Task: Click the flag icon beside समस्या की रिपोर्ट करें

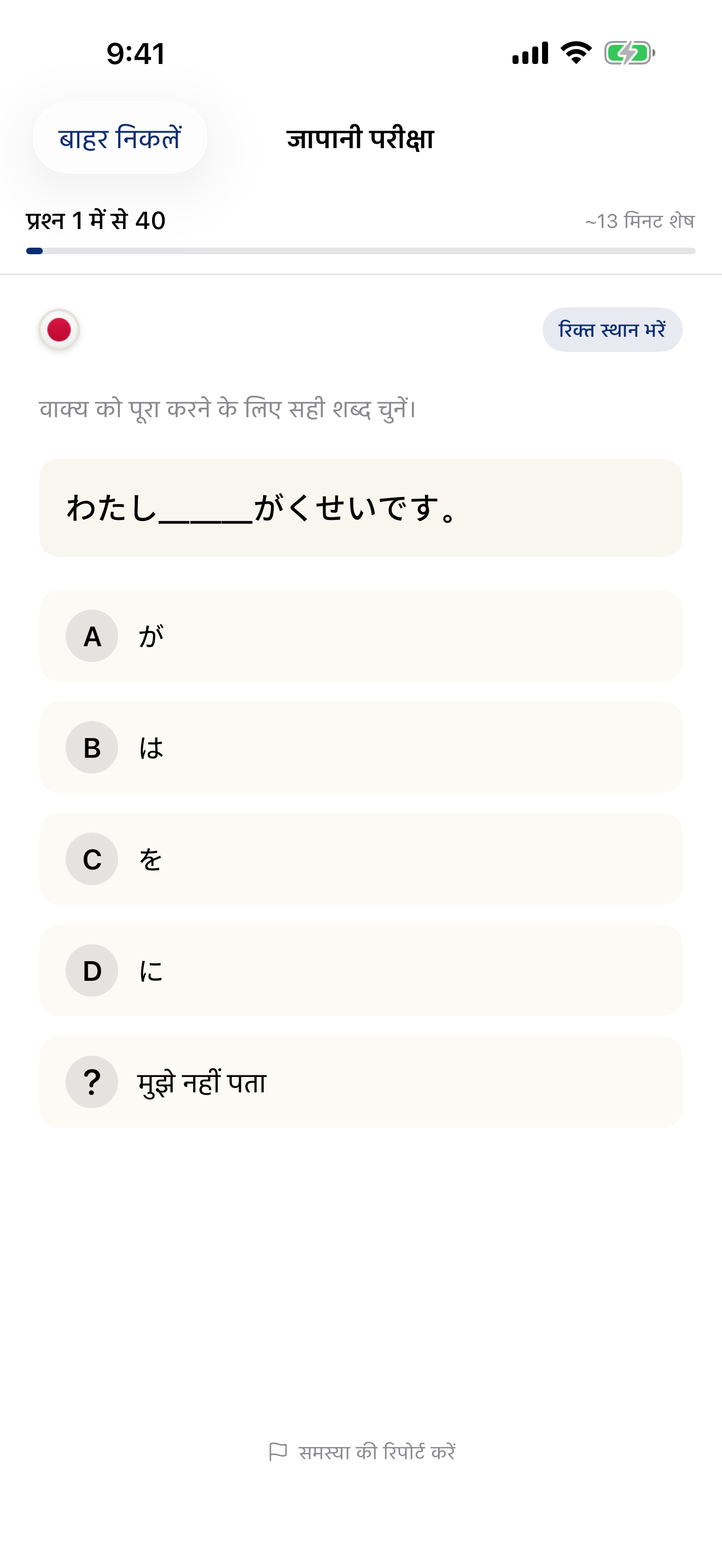Action: point(279,1452)
